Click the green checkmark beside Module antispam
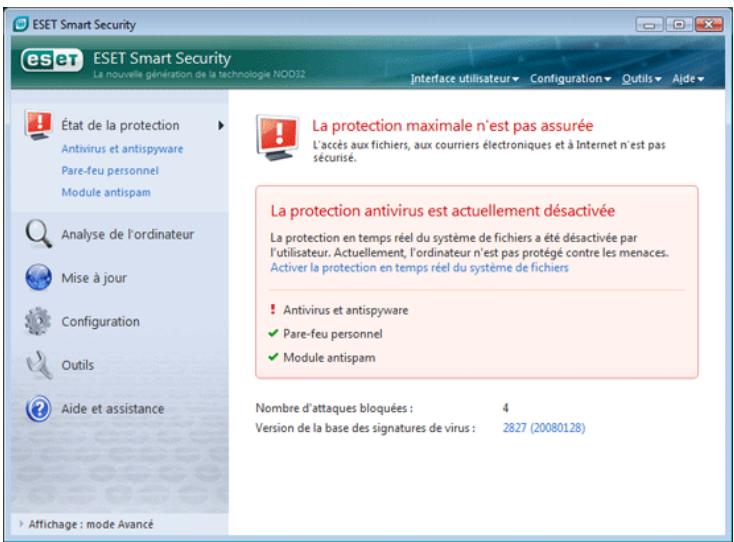The height and width of the screenshot is (542, 734). point(273,357)
